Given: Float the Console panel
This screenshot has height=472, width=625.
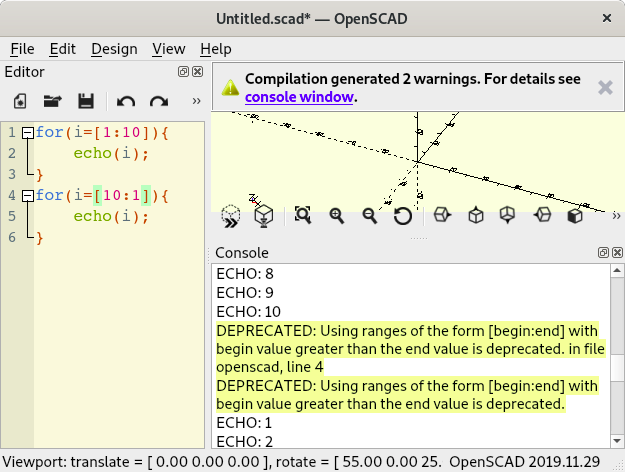Looking at the screenshot, I should (x=603, y=253).
